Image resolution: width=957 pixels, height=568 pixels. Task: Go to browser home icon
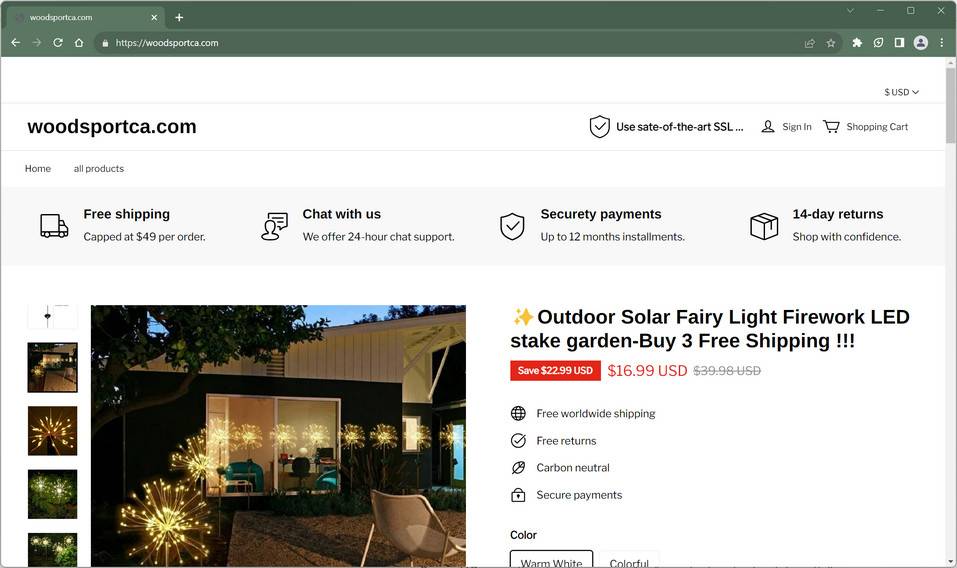click(x=79, y=43)
